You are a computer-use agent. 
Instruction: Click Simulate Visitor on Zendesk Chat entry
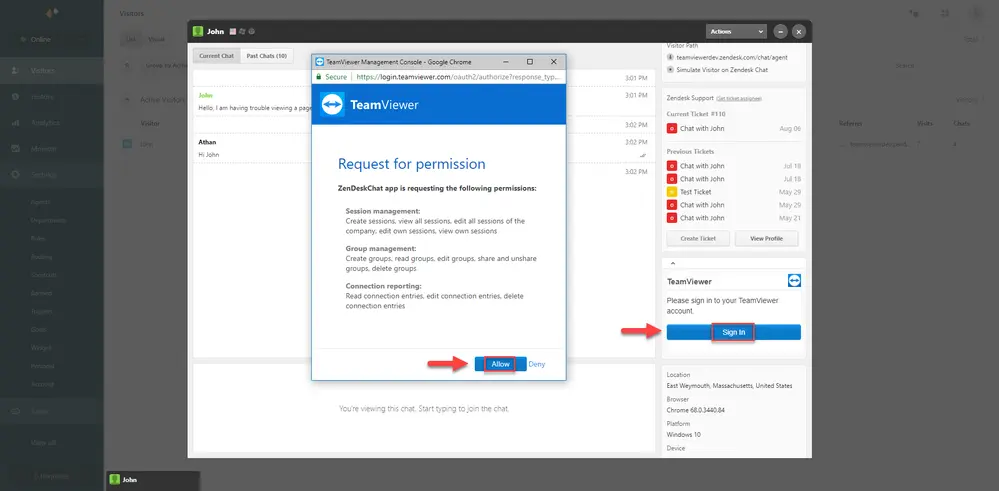722,69
